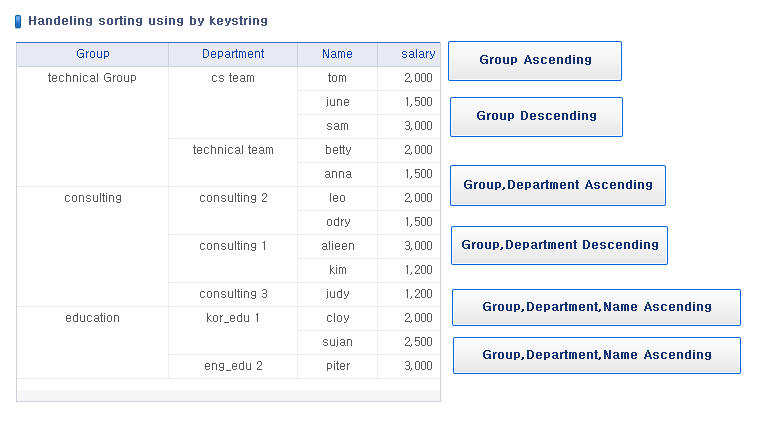Sort by Group,Department Descending button
The image size is (761, 421).
pos(560,245)
